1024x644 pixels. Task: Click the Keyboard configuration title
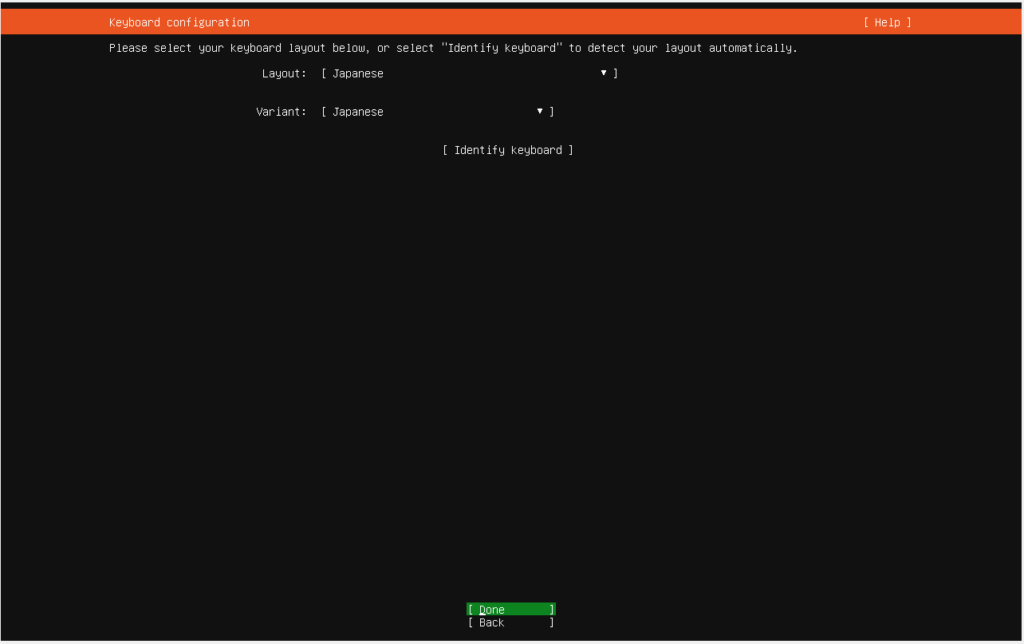179,22
